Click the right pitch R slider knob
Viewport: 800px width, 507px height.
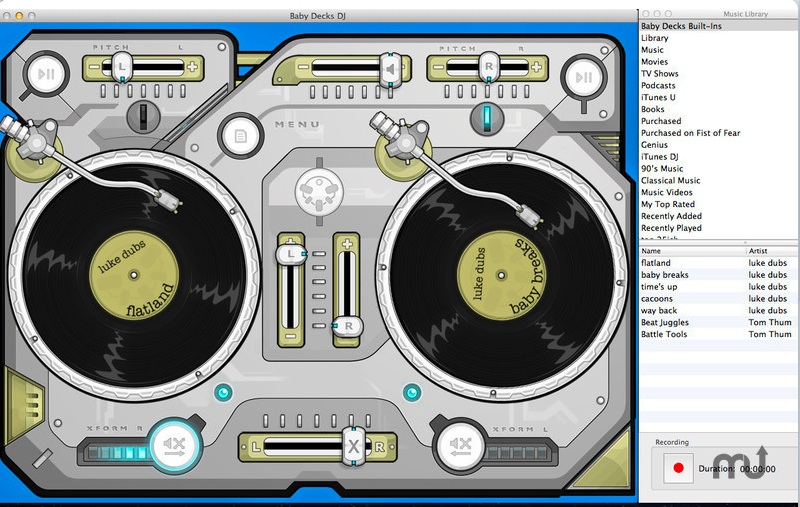[489, 66]
